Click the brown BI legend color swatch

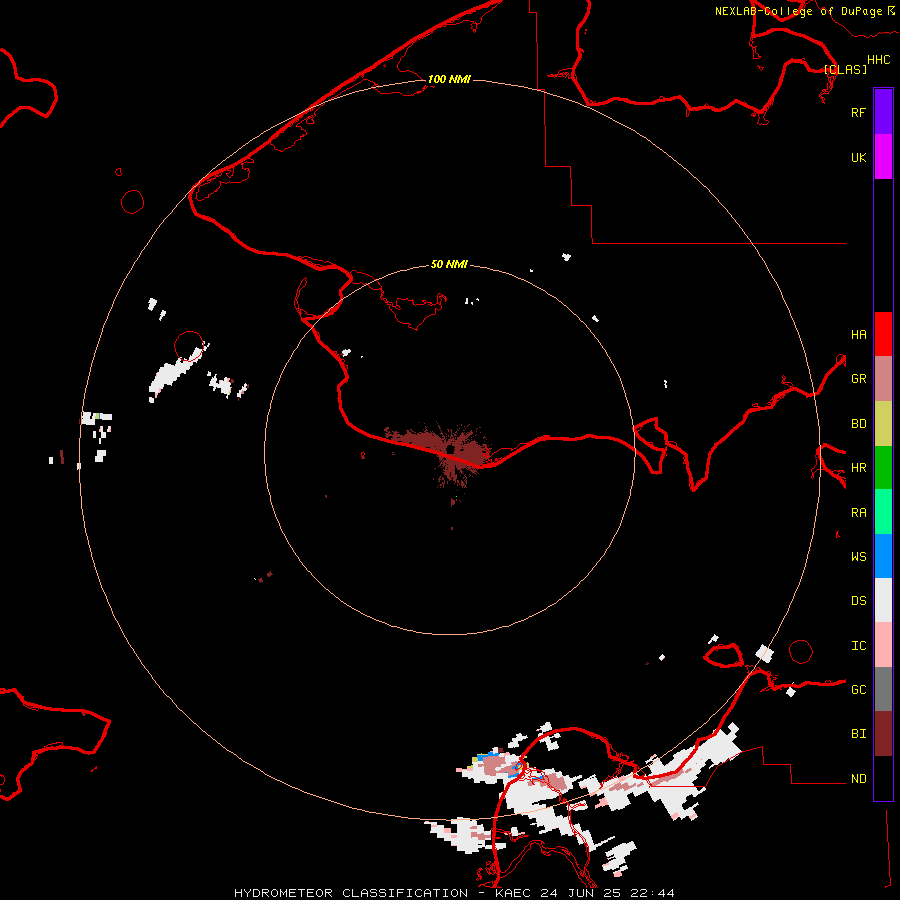click(883, 734)
